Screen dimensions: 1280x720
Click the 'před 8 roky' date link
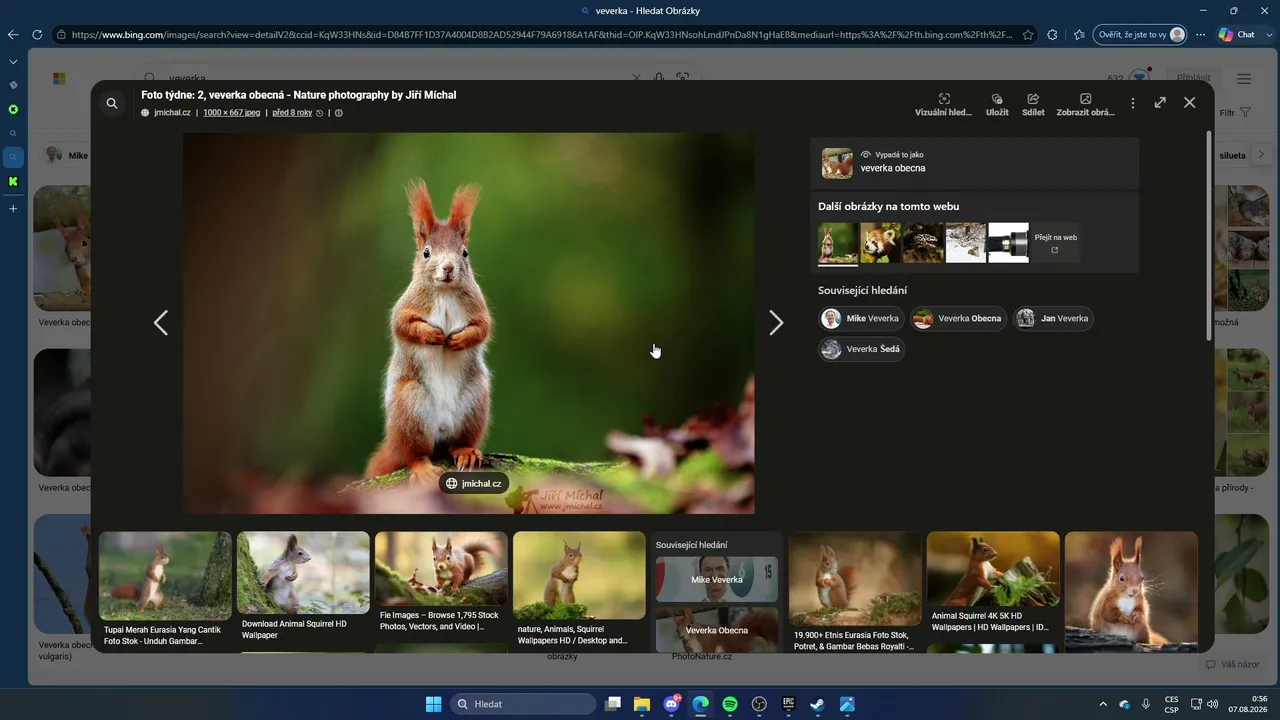[292, 113]
